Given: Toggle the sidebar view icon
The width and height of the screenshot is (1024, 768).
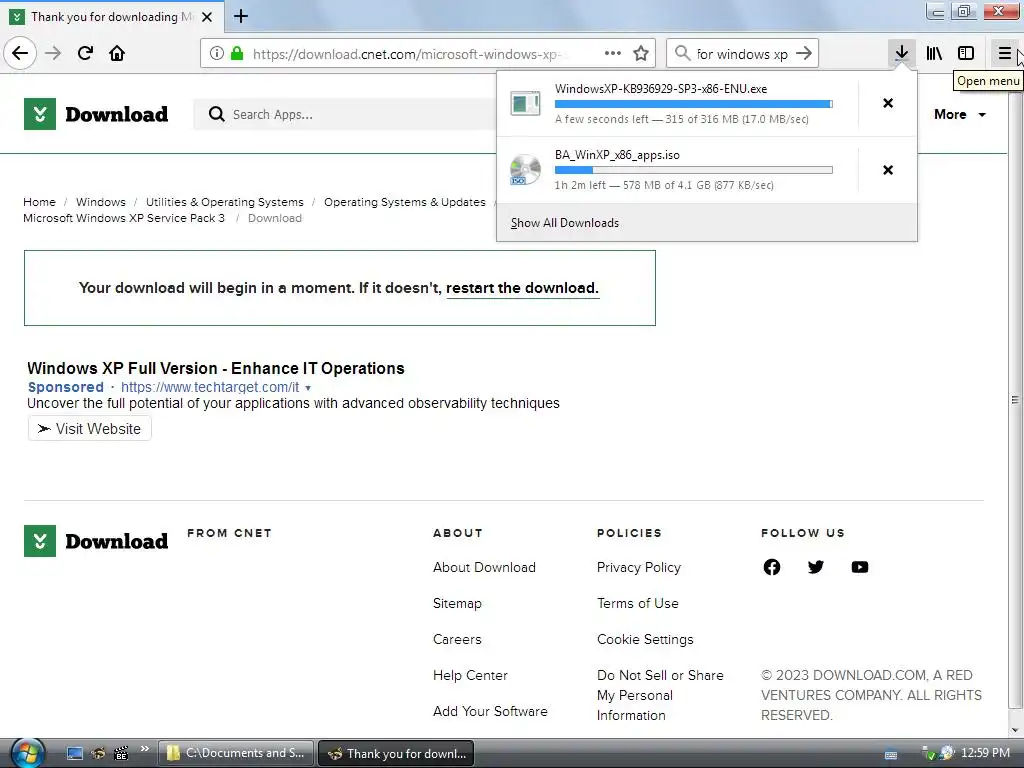Looking at the screenshot, I should pos(966,53).
